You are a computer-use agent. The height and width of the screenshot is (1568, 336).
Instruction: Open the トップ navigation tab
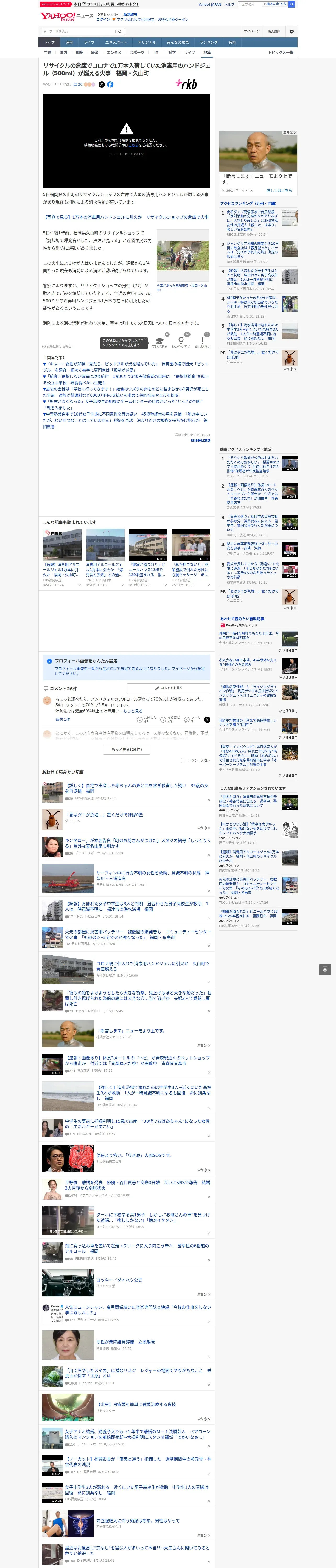point(49,42)
